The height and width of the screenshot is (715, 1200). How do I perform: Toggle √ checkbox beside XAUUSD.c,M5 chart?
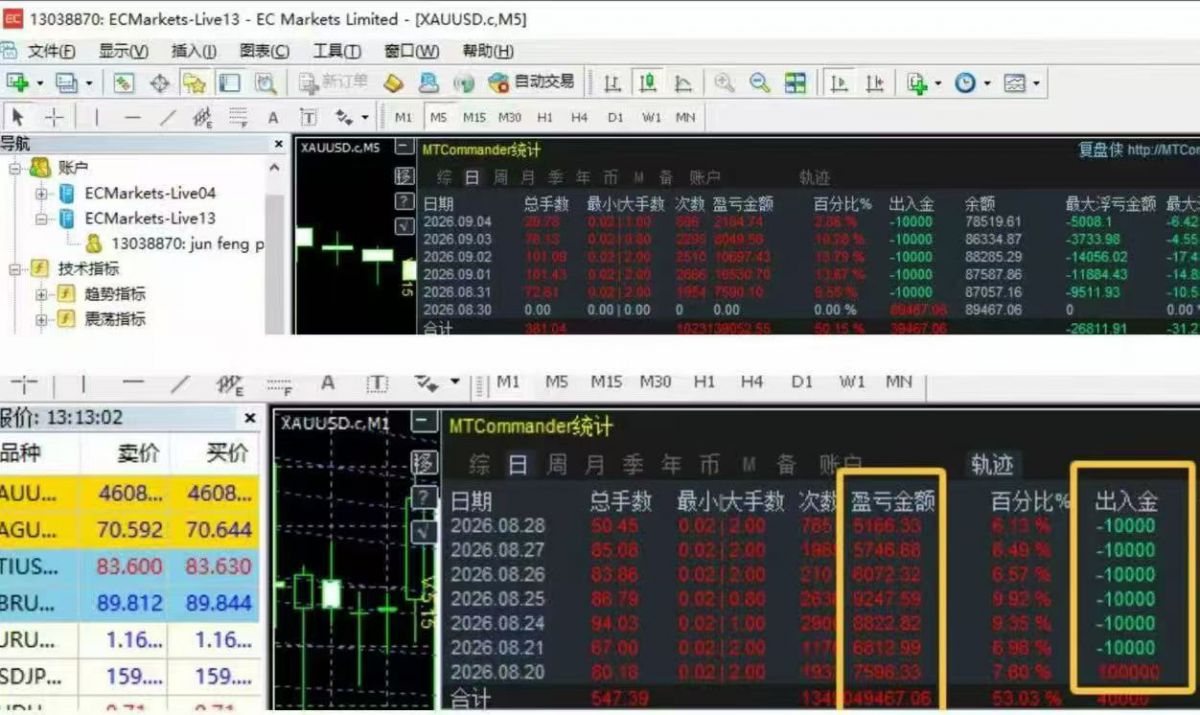click(404, 227)
